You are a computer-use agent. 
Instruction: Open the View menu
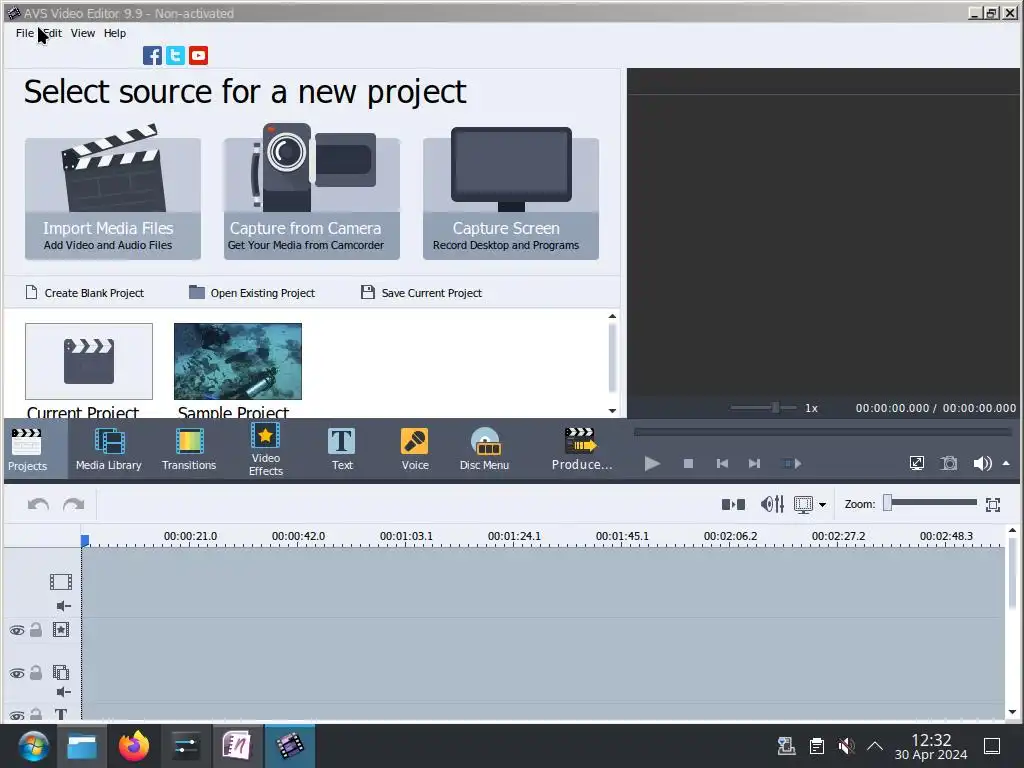pos(83,33)
